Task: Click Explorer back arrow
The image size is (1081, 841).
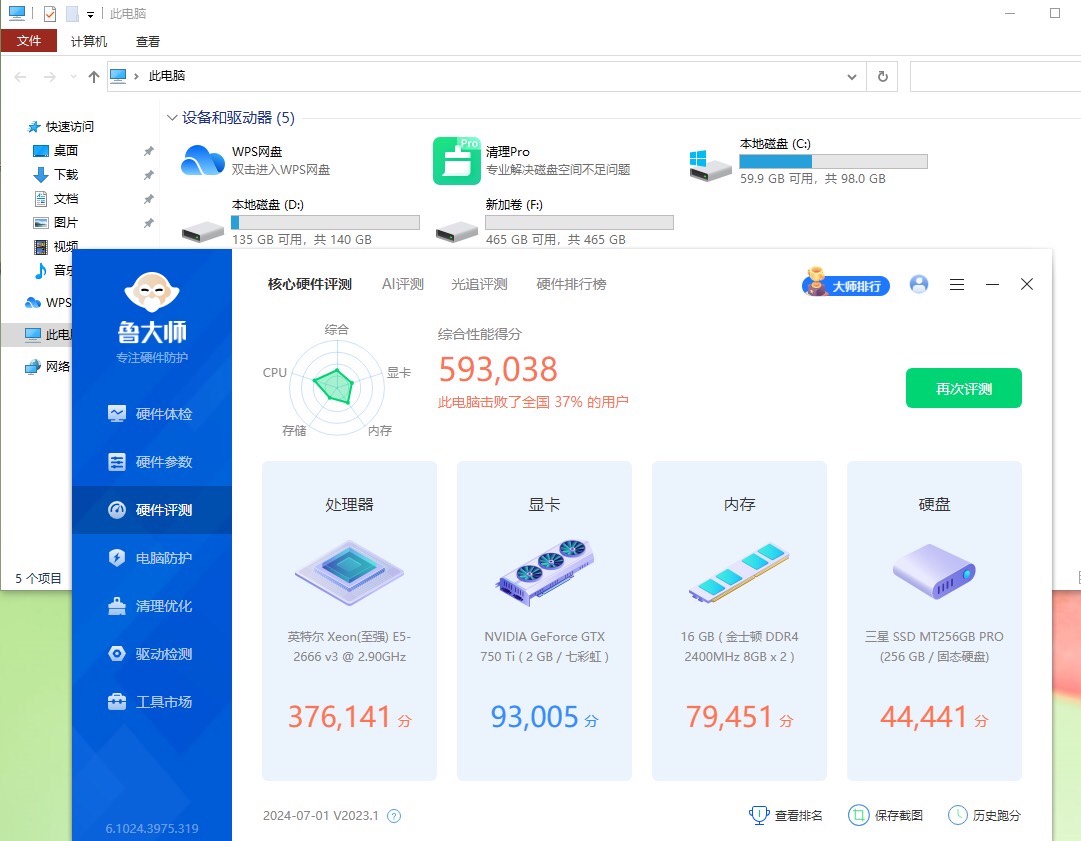Action: (21, 77)
